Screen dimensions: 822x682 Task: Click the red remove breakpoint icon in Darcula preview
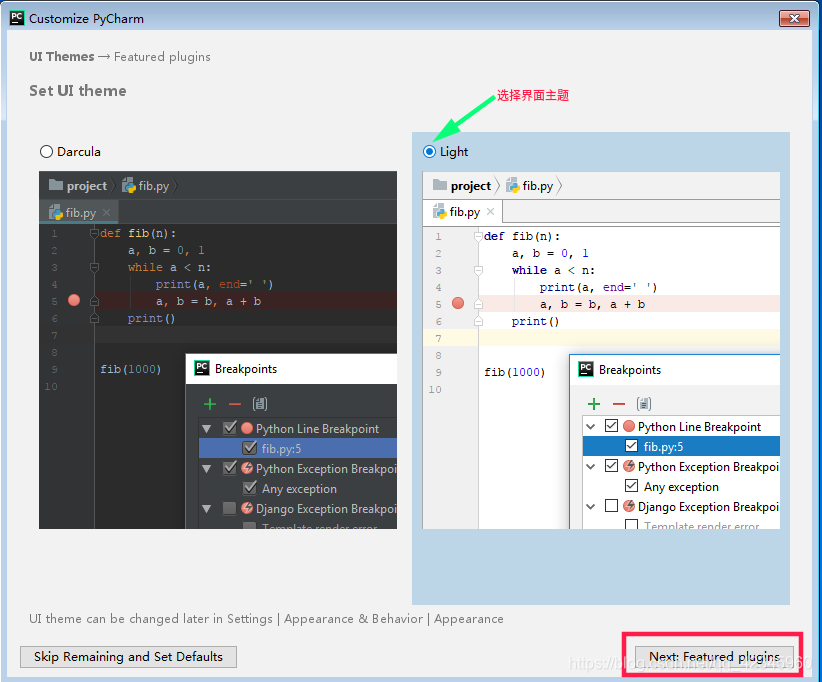coord(234,404)
